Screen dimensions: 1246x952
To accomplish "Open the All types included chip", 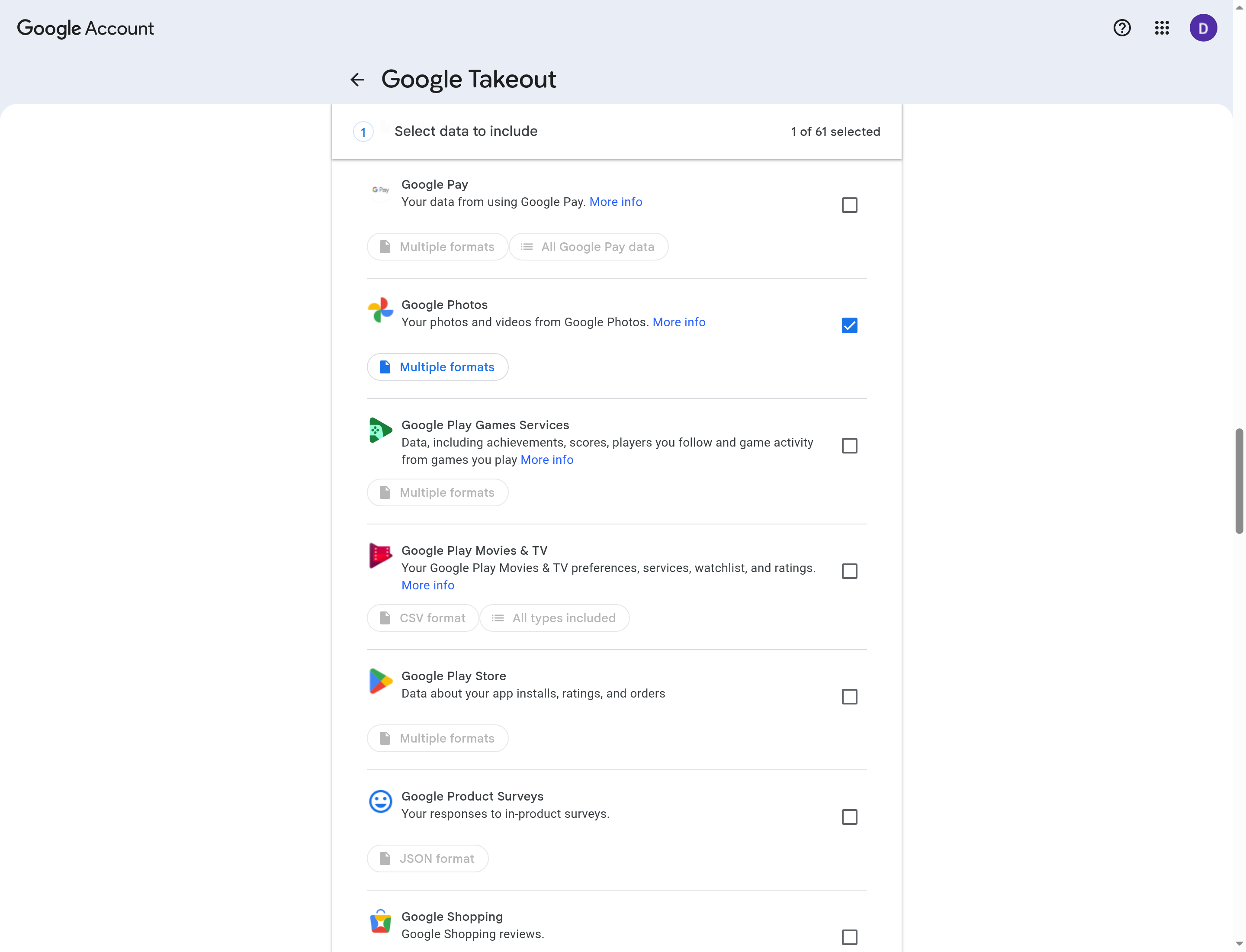I will pyautogui.click(x=554, y=618).
